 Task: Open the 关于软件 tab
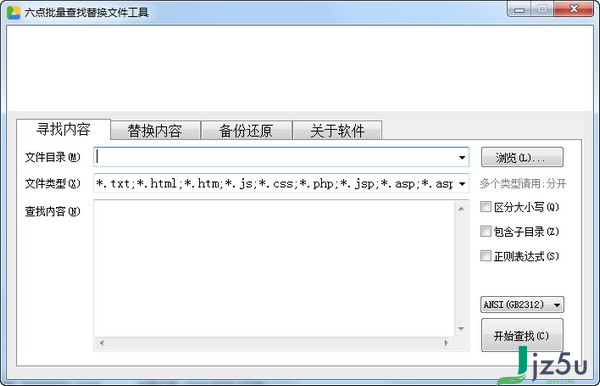tap(337, 131)
